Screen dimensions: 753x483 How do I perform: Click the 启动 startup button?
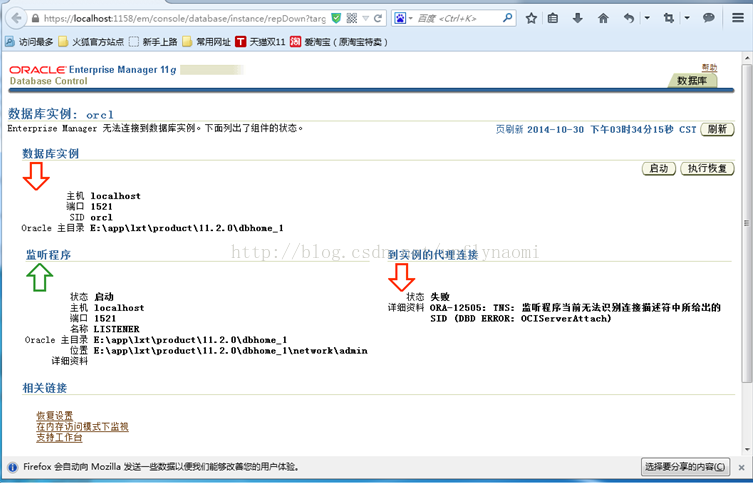[659, 169]
